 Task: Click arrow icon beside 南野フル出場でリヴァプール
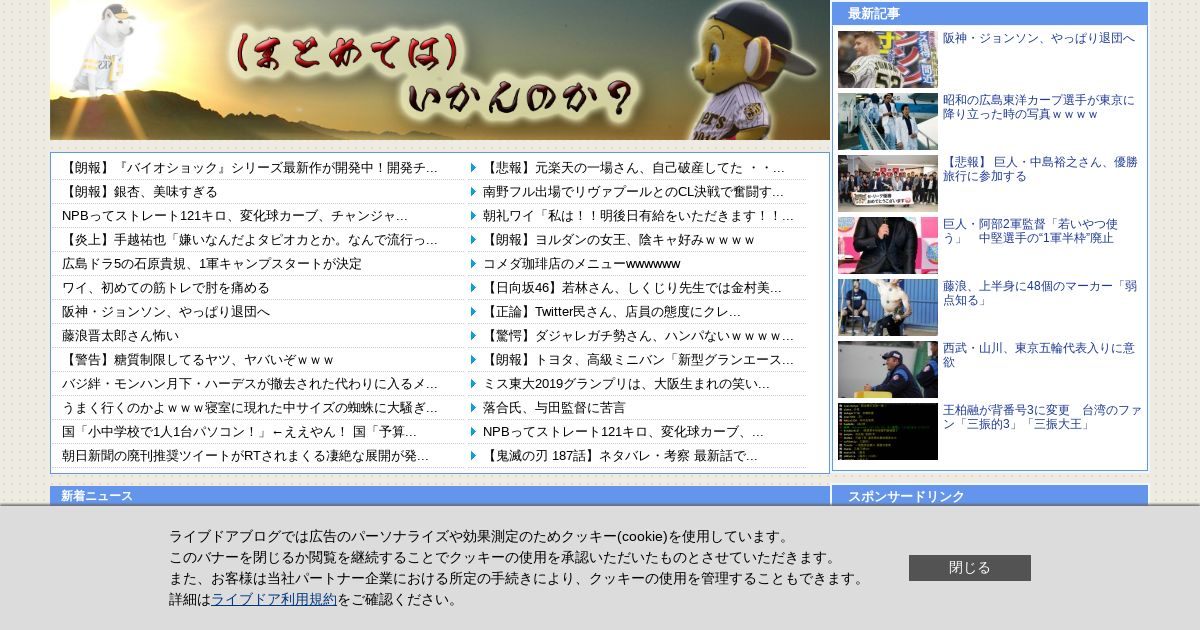[x=474, y=191]
